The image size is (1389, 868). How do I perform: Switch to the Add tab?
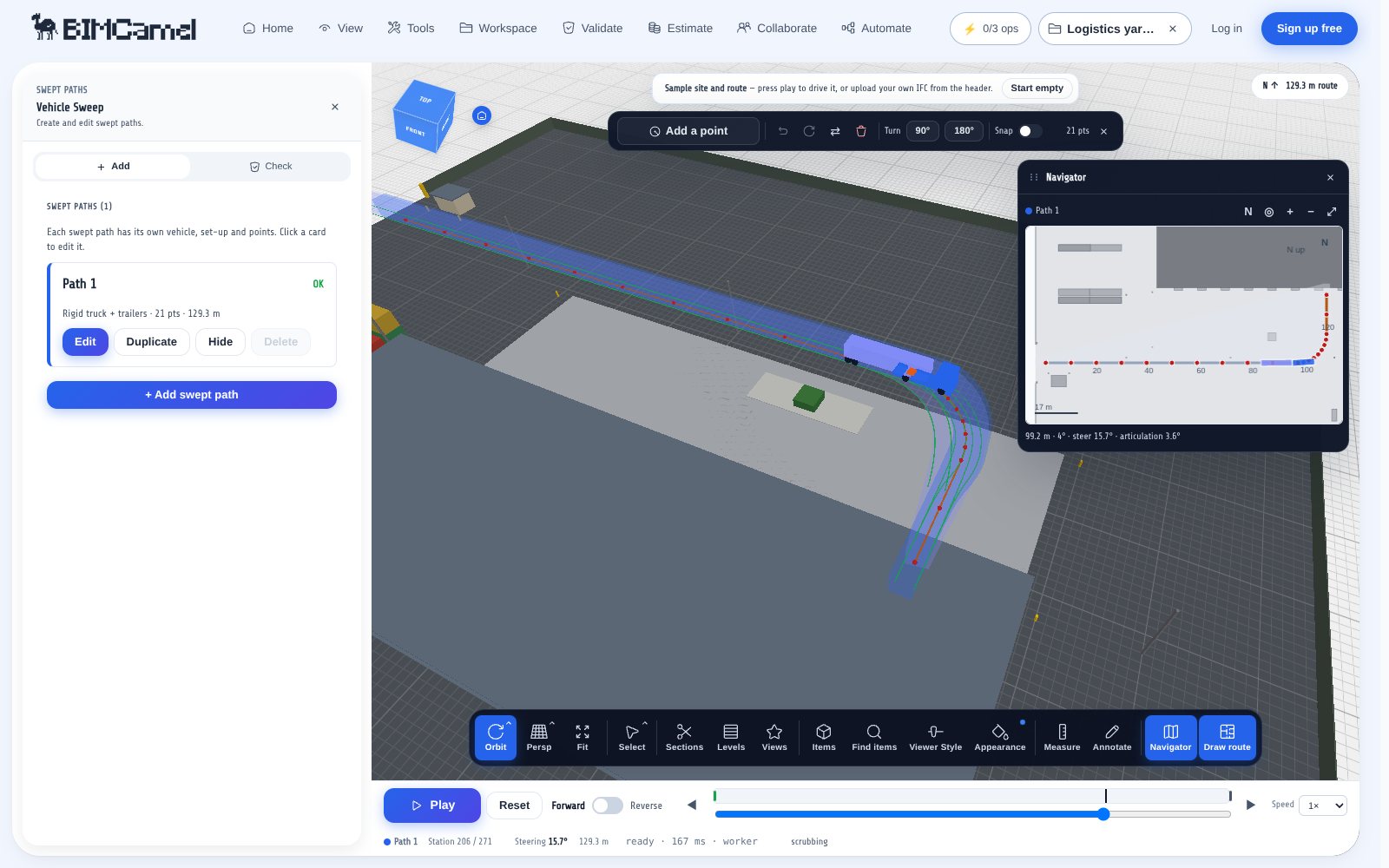tap(113, 167)
